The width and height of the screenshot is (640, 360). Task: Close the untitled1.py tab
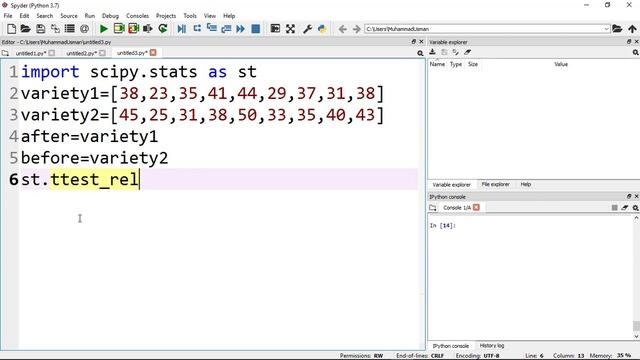click(x=51, y=53)
